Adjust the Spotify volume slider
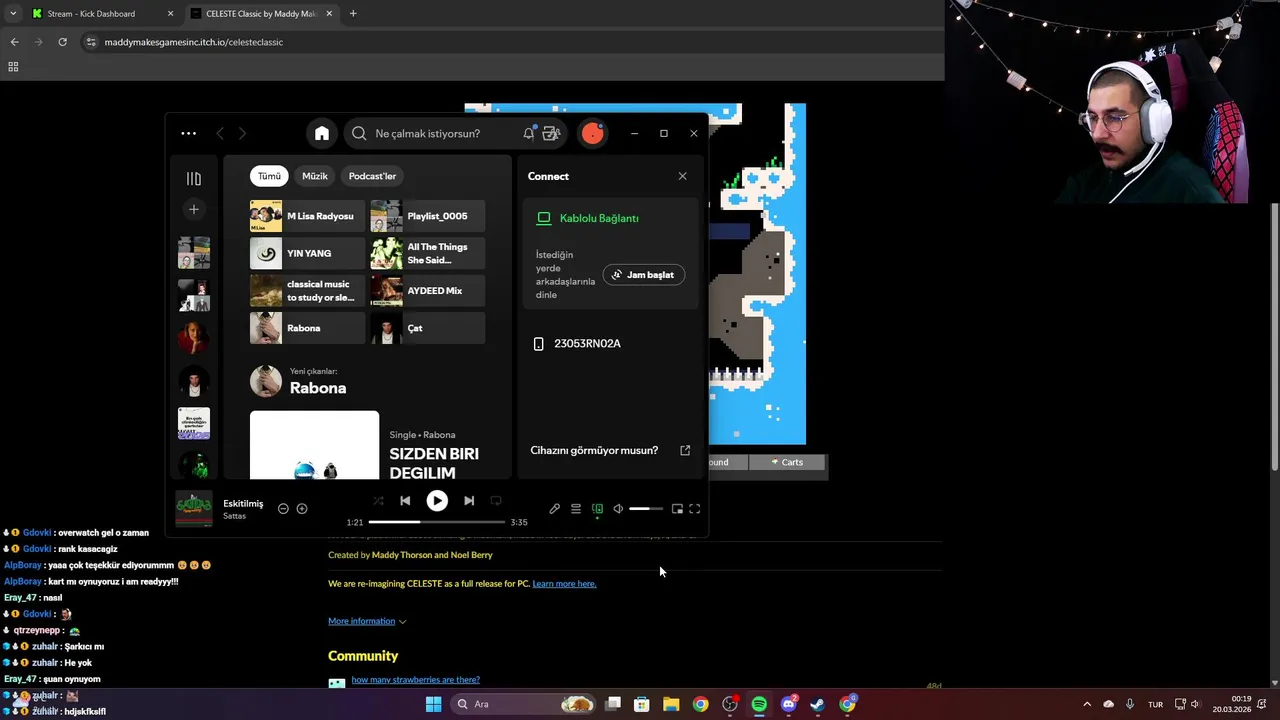This screenshot has width=1280, height=720. coord(646,509)
